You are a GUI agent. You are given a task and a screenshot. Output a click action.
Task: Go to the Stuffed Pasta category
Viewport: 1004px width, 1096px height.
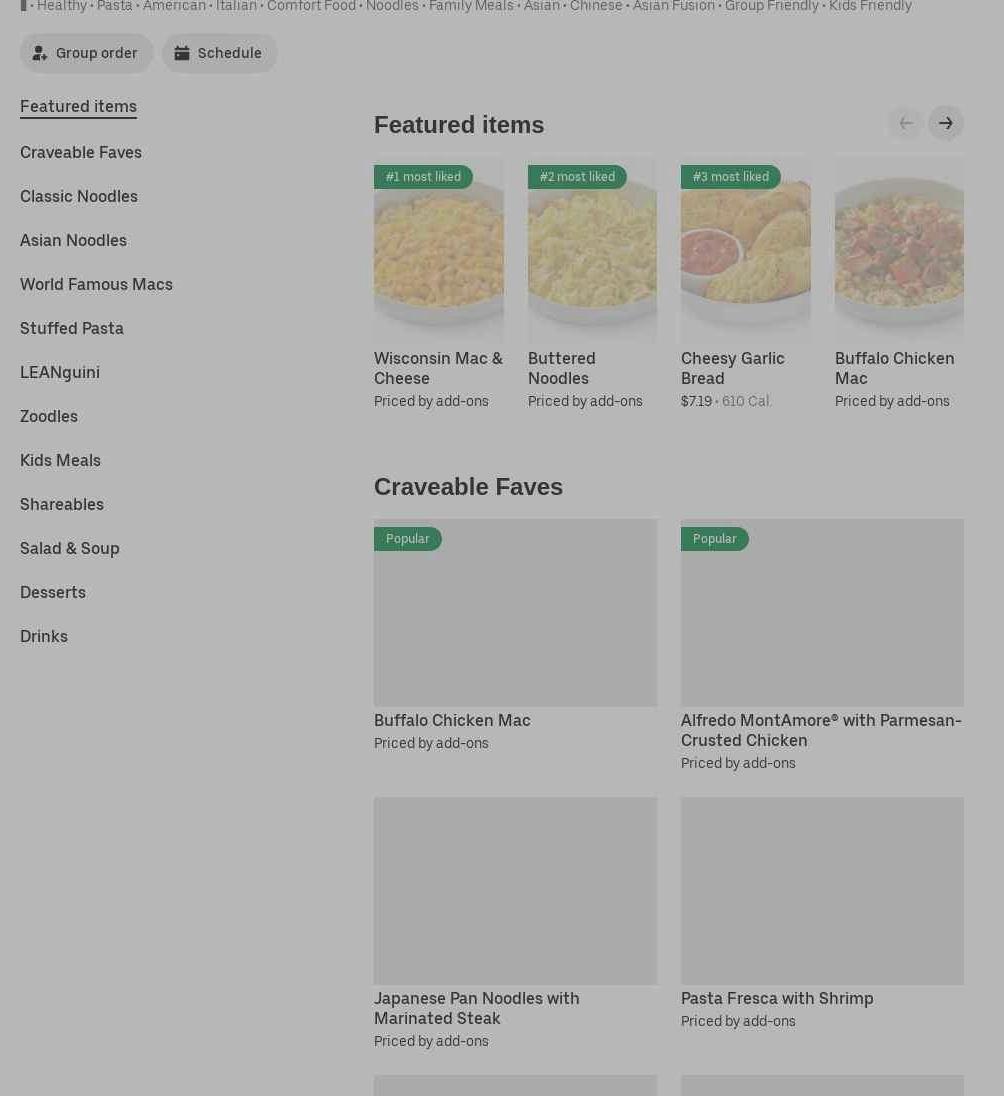tap(72, 328)
